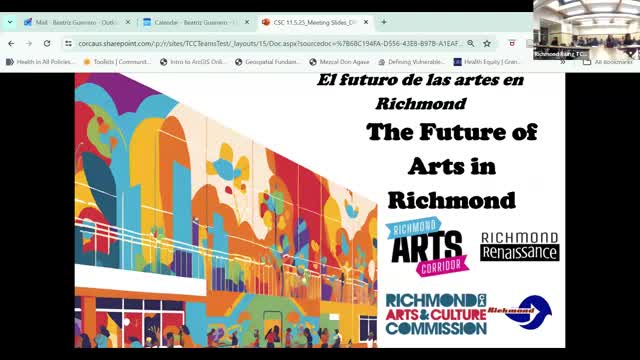Click the colorful mural building illustration
This screenshot has width=640, height=360.
pos(226,211)
